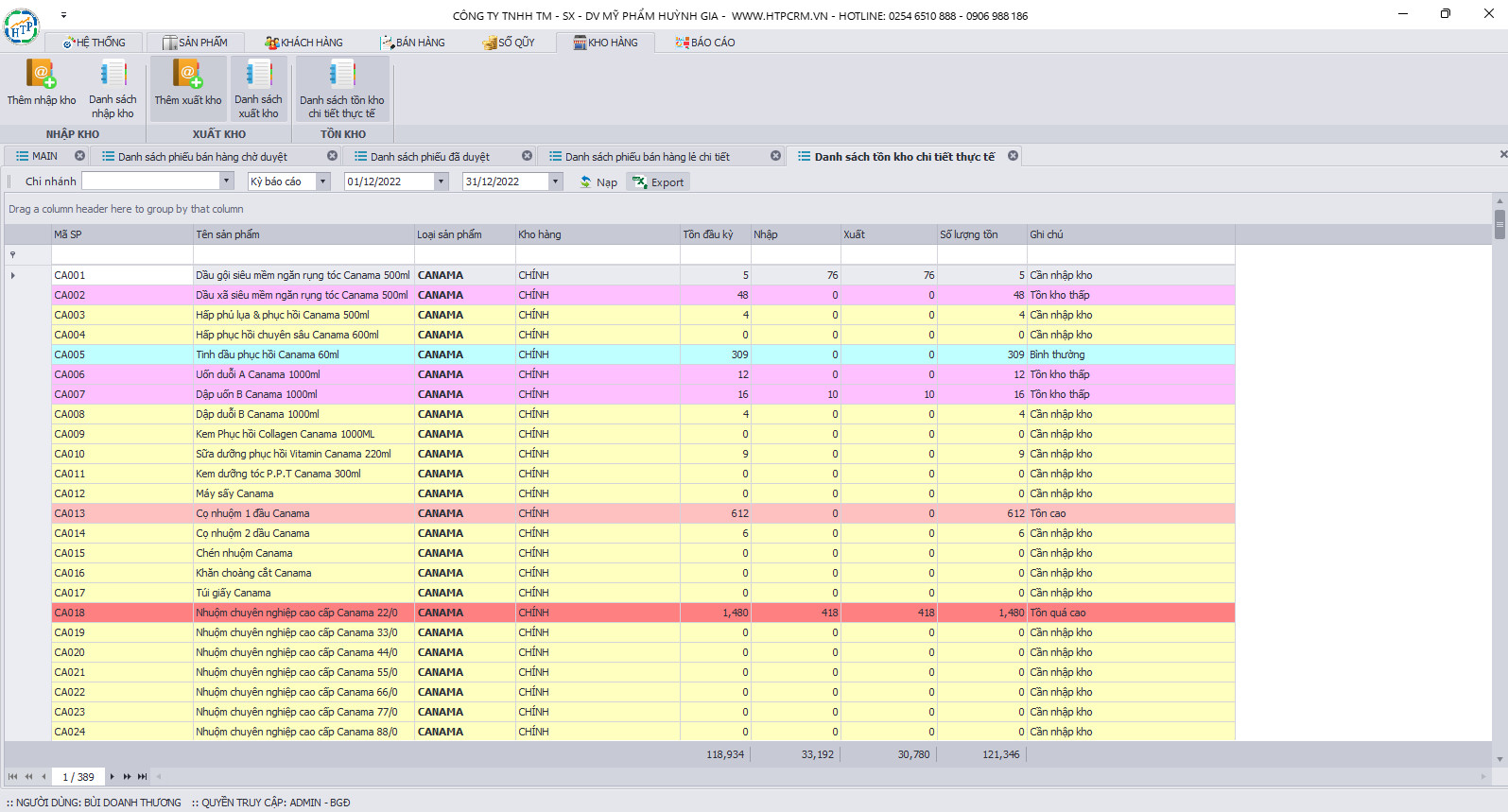Click the vertical scrollbar down arrow
Screen dimensions: 1508x812
click(x=1499, y=759)
